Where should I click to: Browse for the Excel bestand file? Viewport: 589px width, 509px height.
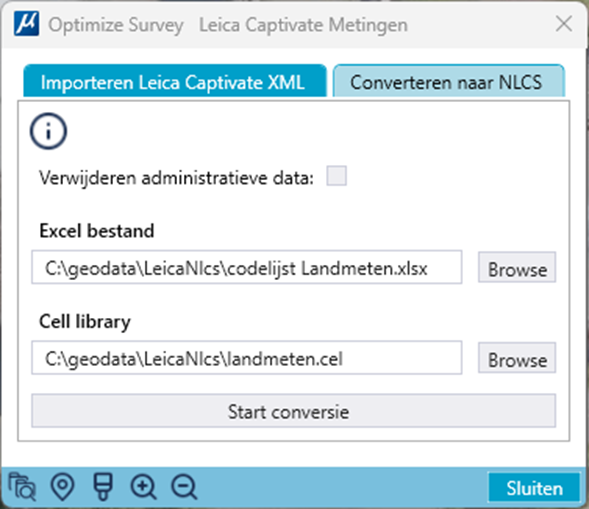point(517,267)
